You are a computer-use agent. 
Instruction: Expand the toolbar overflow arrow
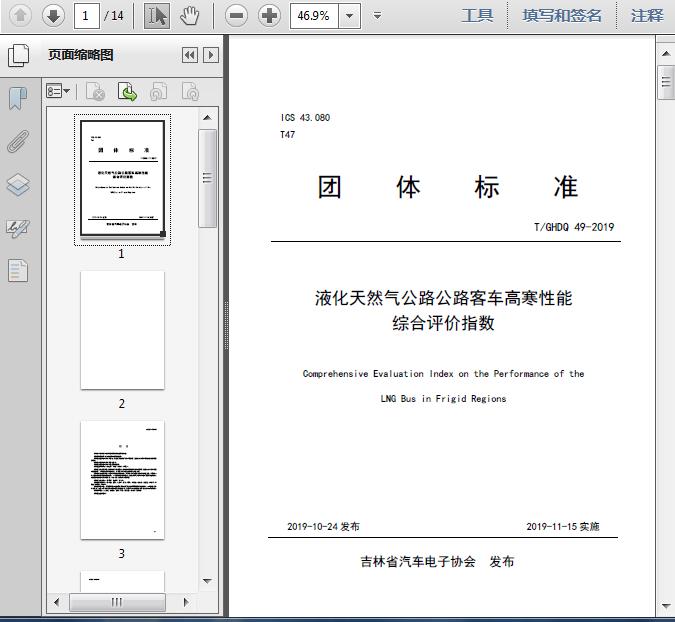(377, 15)
